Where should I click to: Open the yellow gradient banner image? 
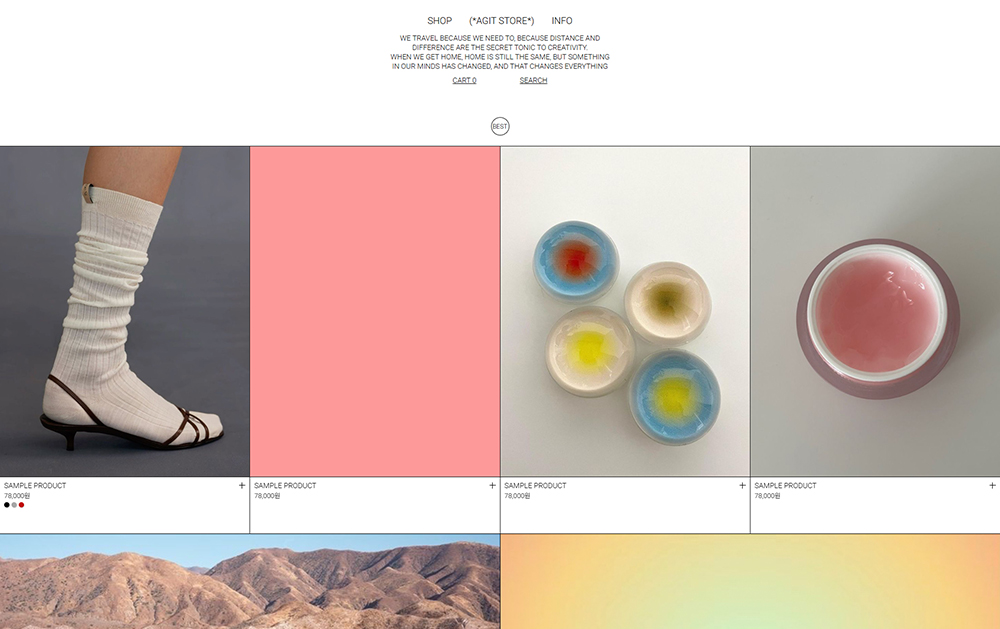[x=751, y=582]
